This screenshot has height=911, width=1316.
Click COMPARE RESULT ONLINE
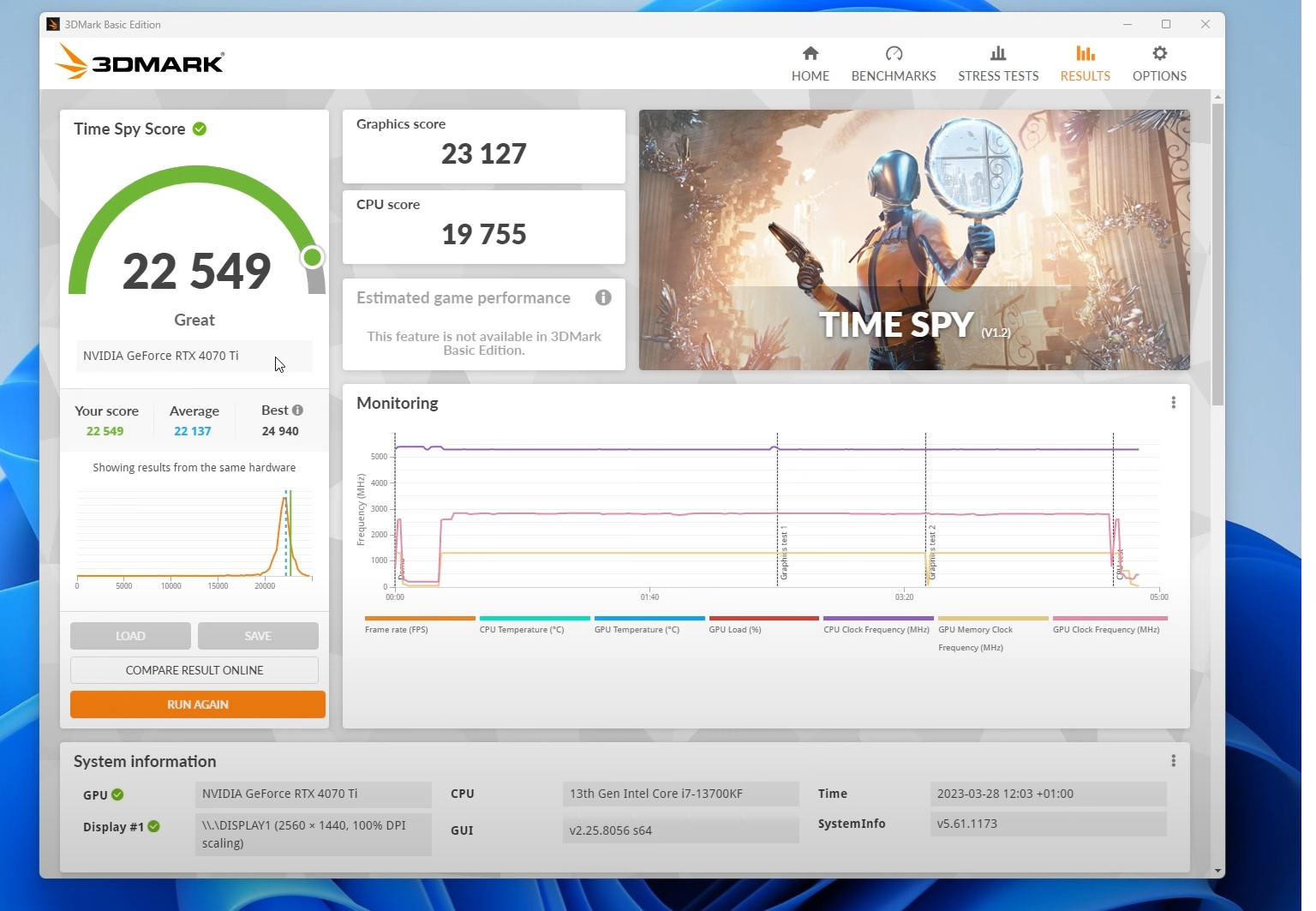194,670
